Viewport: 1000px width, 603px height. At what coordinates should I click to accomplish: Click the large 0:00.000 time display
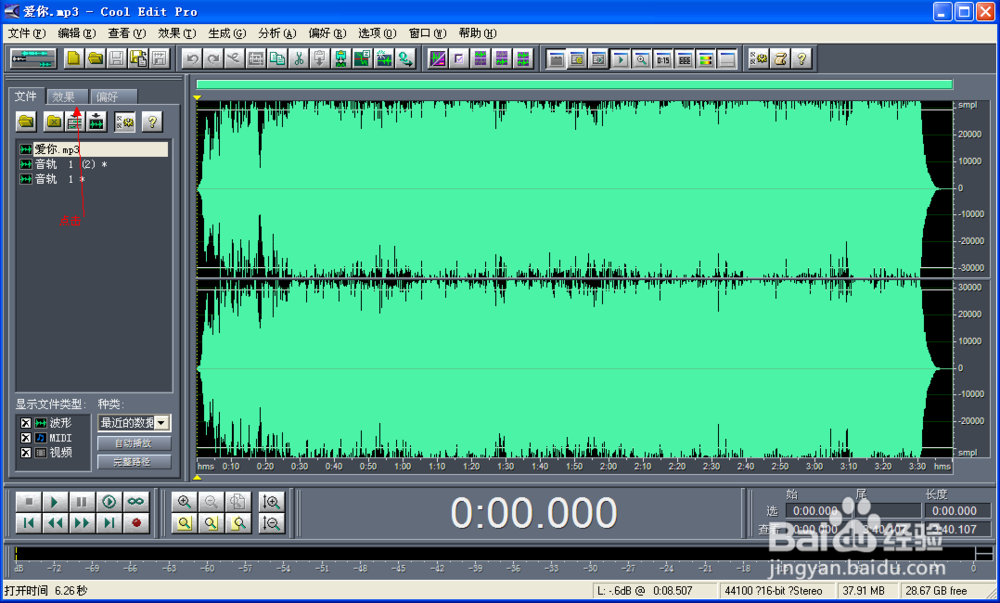pyautogui.click(x=533, y=512)
